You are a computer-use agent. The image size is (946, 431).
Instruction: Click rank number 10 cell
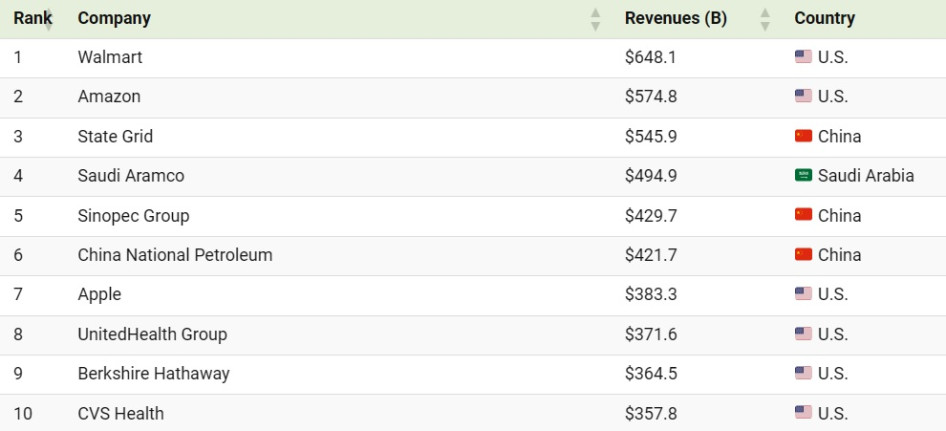click(x=22, y=413)
